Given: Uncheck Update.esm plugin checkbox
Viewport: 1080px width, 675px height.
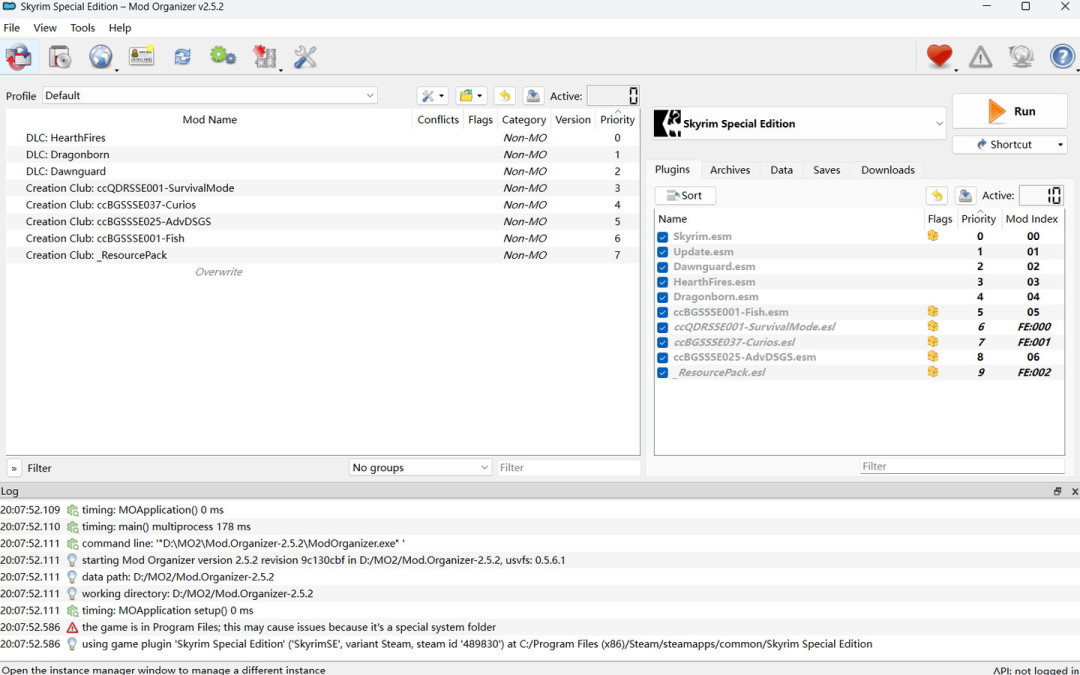Looking at the screenshot, I should click(x=663, y=252).
